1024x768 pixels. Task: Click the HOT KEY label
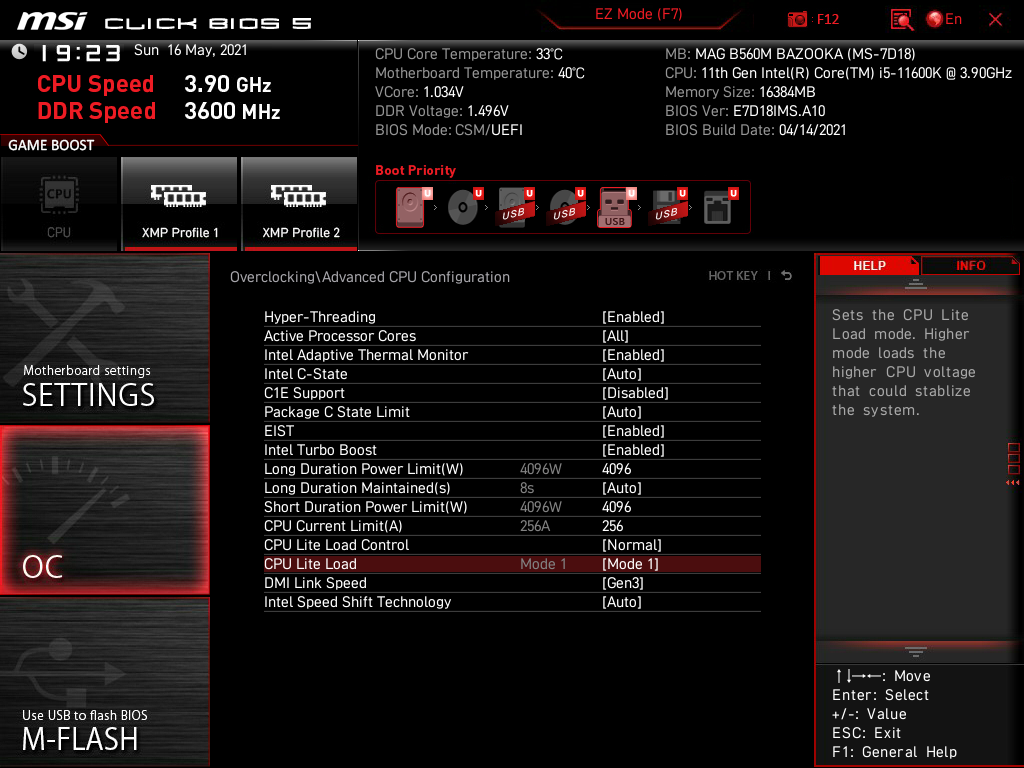733,276
